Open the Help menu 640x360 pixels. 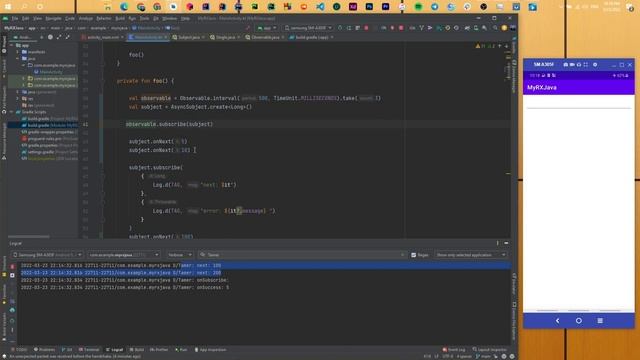click(x=185, y=18)
